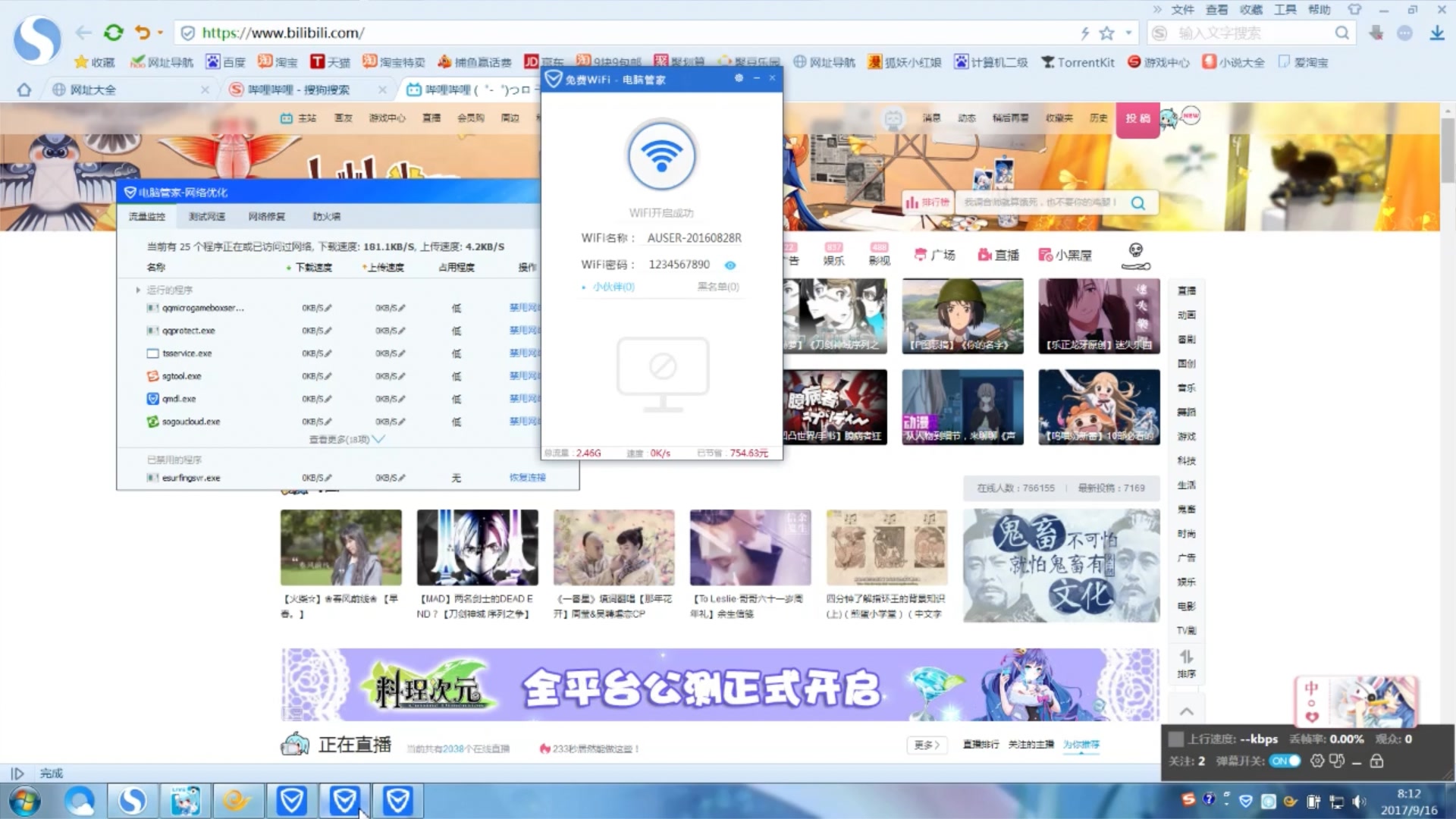Toggle password visibility for WiFi
This screenshot has height=819, width=1456.
730,264
